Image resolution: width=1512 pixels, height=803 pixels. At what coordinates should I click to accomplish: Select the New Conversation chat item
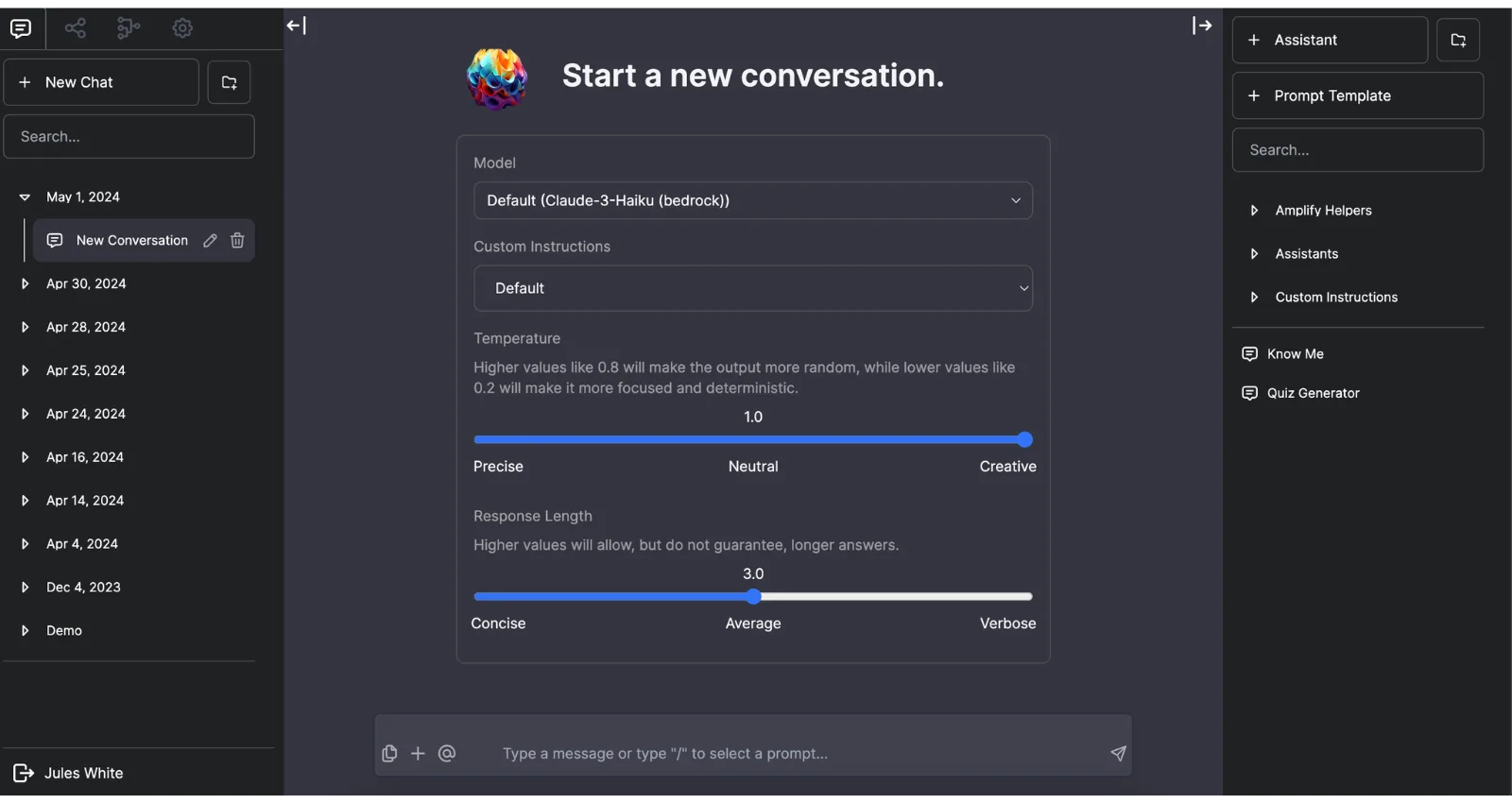click(144, 241)
